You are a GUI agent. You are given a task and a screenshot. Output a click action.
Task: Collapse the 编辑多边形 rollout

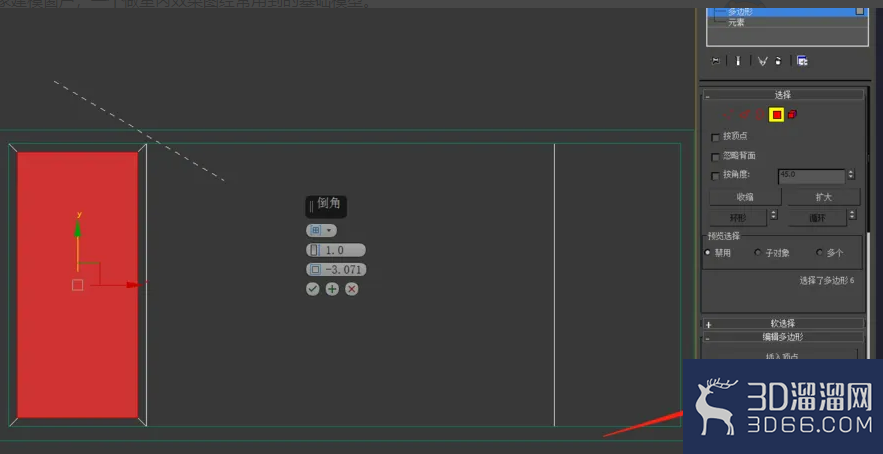pos(783,337)
